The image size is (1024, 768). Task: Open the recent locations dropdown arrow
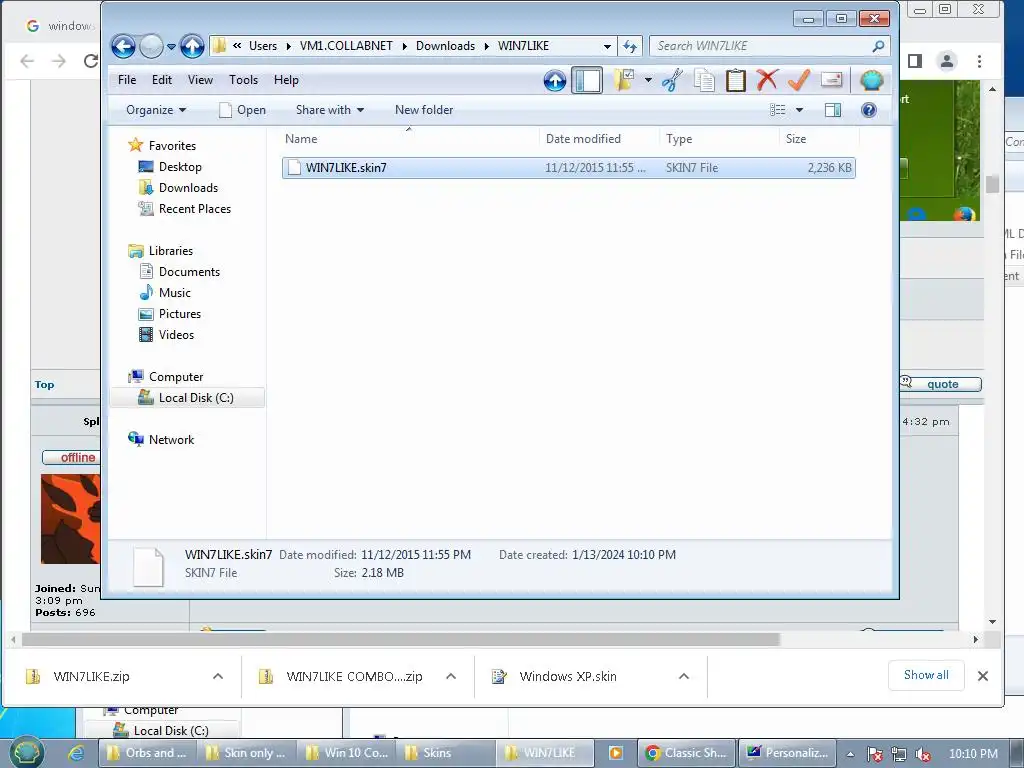(x=171, y=46)
